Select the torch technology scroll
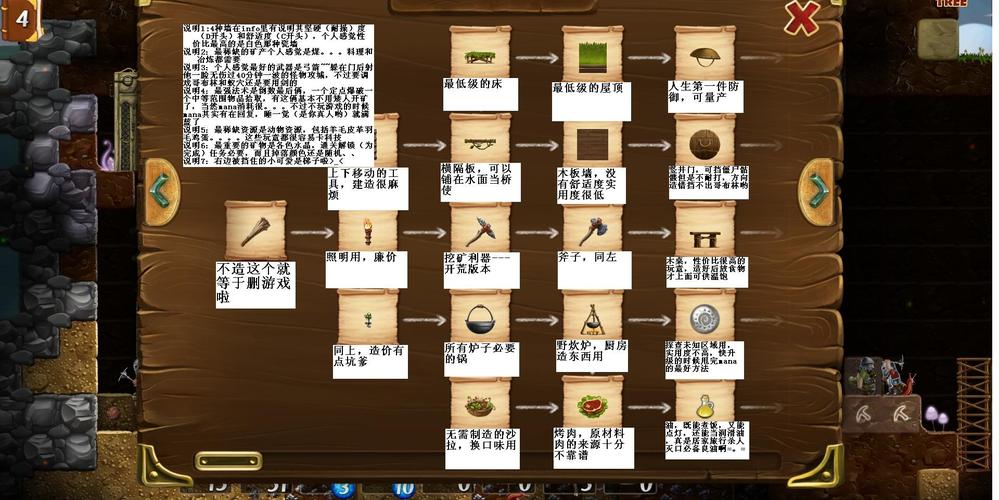999x500 pixels. [x=367, y=229]
